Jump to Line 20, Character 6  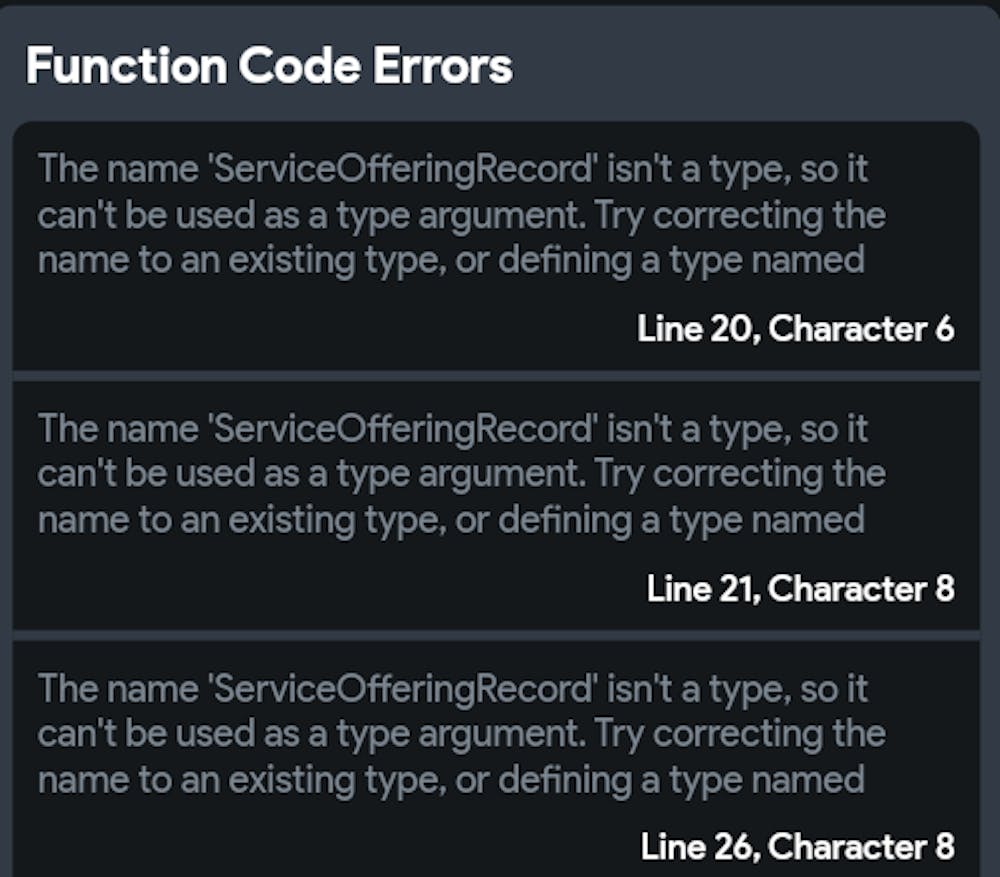795,328
